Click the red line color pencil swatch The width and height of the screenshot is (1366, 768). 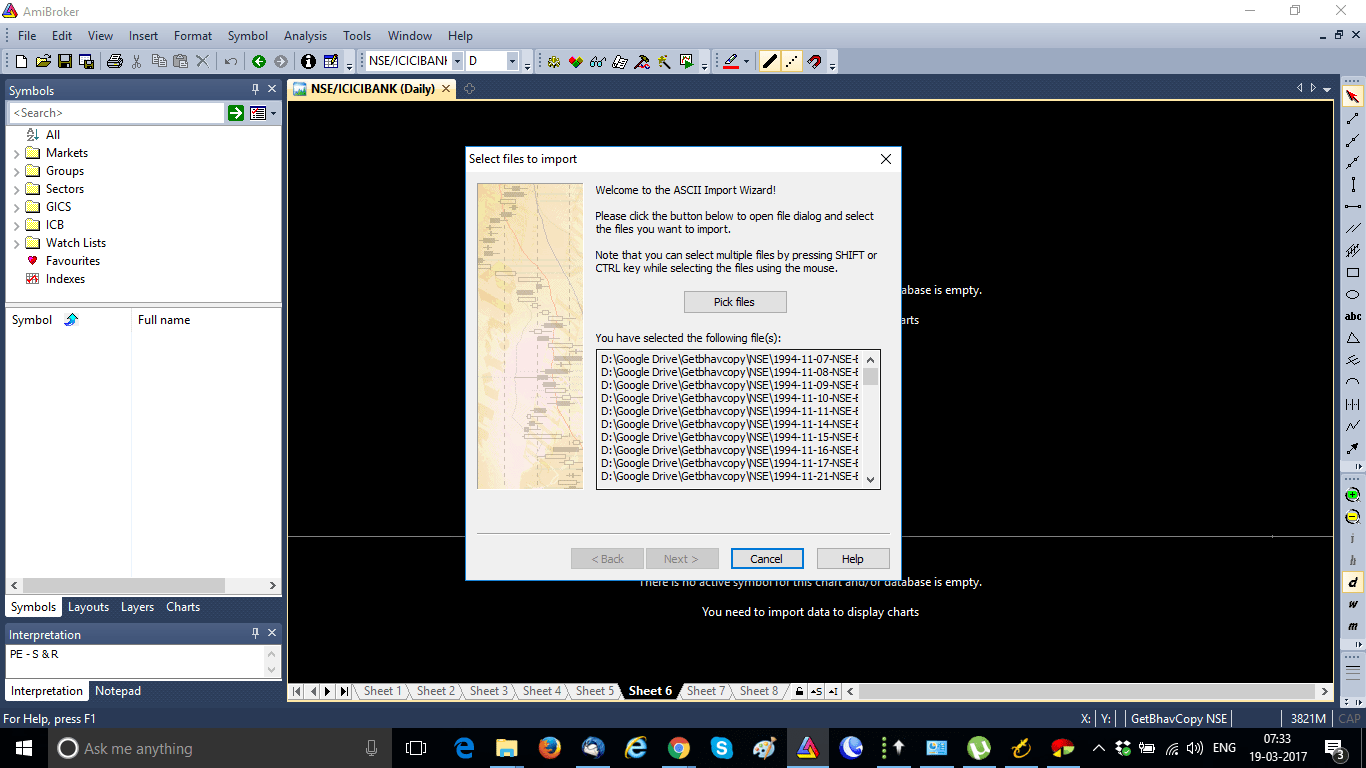click(x=731, y=61)
